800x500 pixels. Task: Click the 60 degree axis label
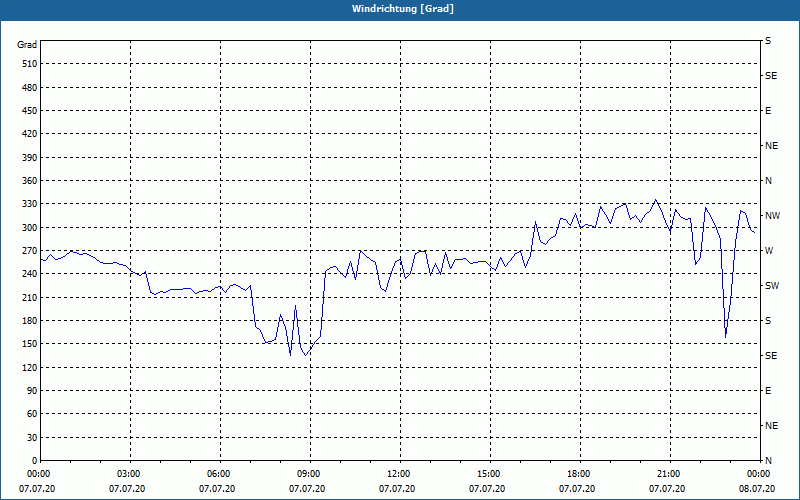[32, 414]
